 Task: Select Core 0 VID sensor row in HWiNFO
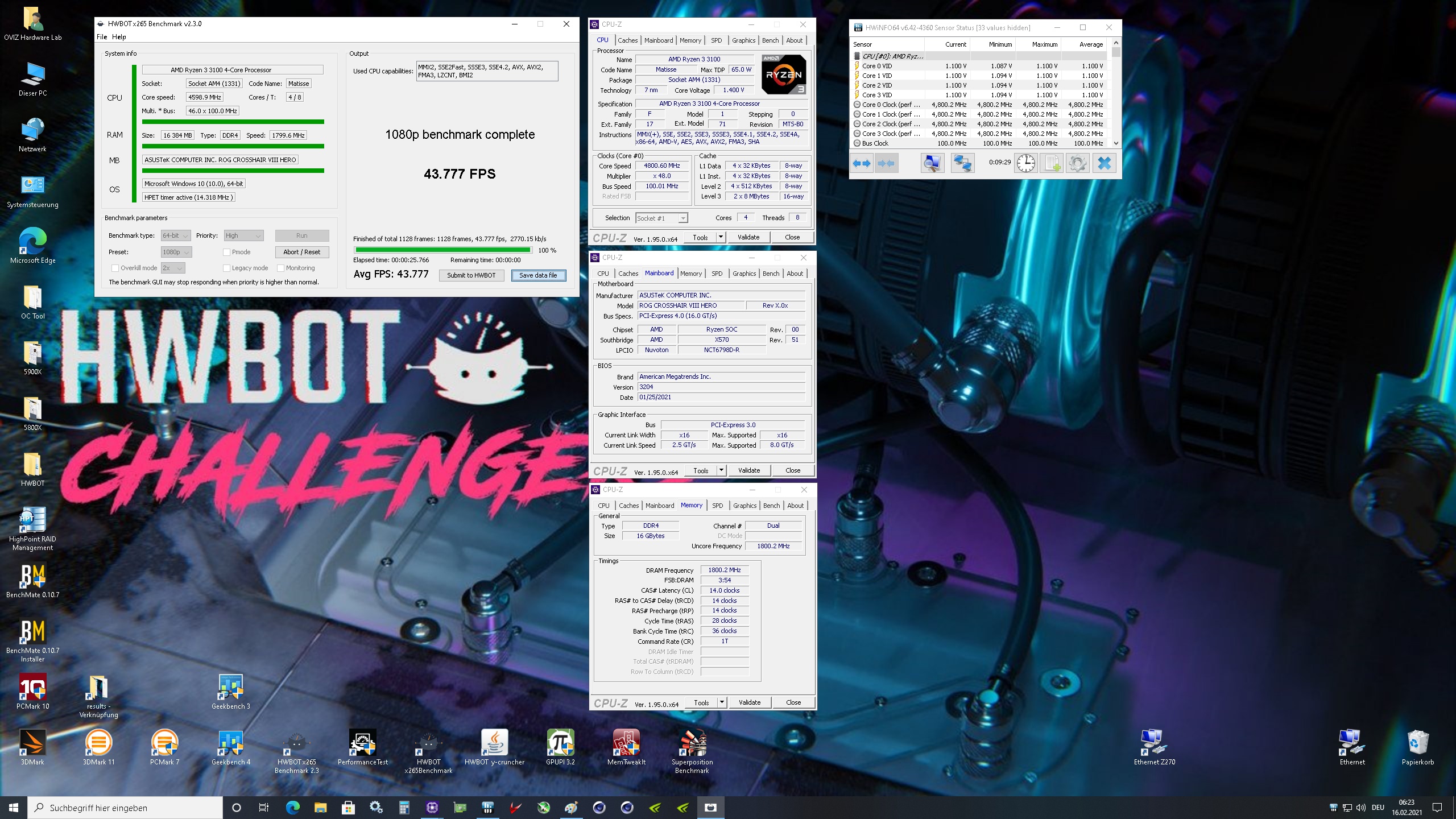[x=979, y=66]
